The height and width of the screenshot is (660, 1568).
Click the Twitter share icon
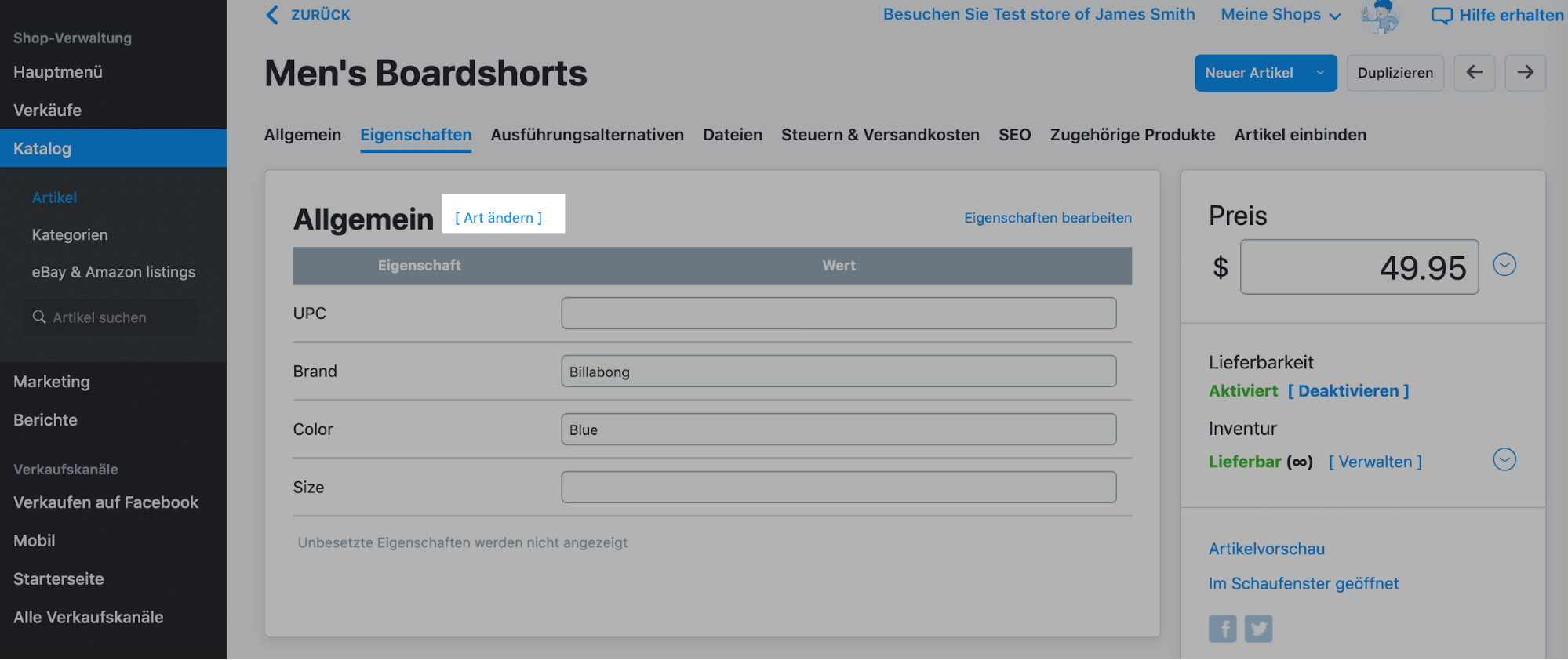(1258, 629)
